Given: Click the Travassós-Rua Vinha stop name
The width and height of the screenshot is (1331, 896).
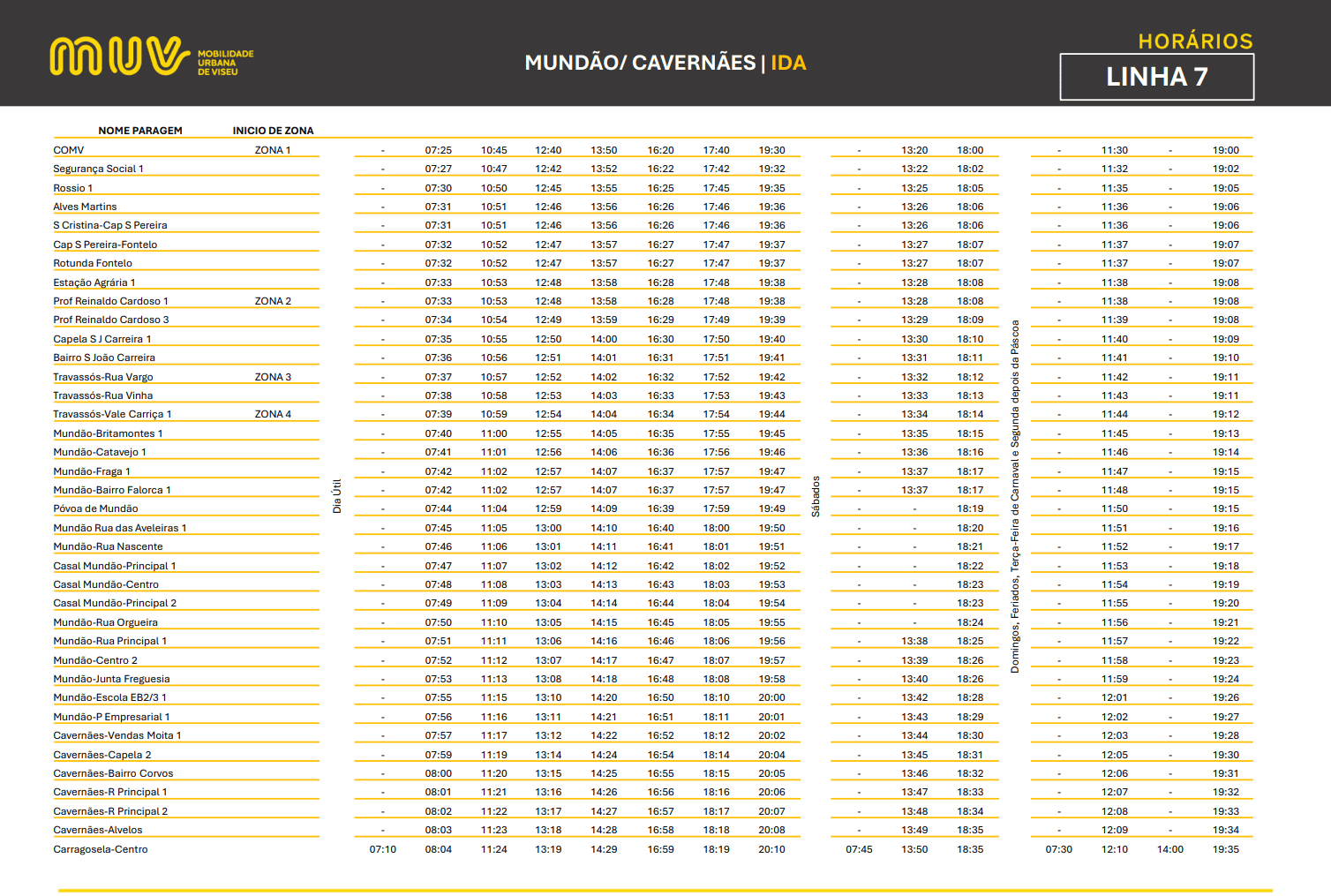Looking at the screenshot, I should point(102,395).
